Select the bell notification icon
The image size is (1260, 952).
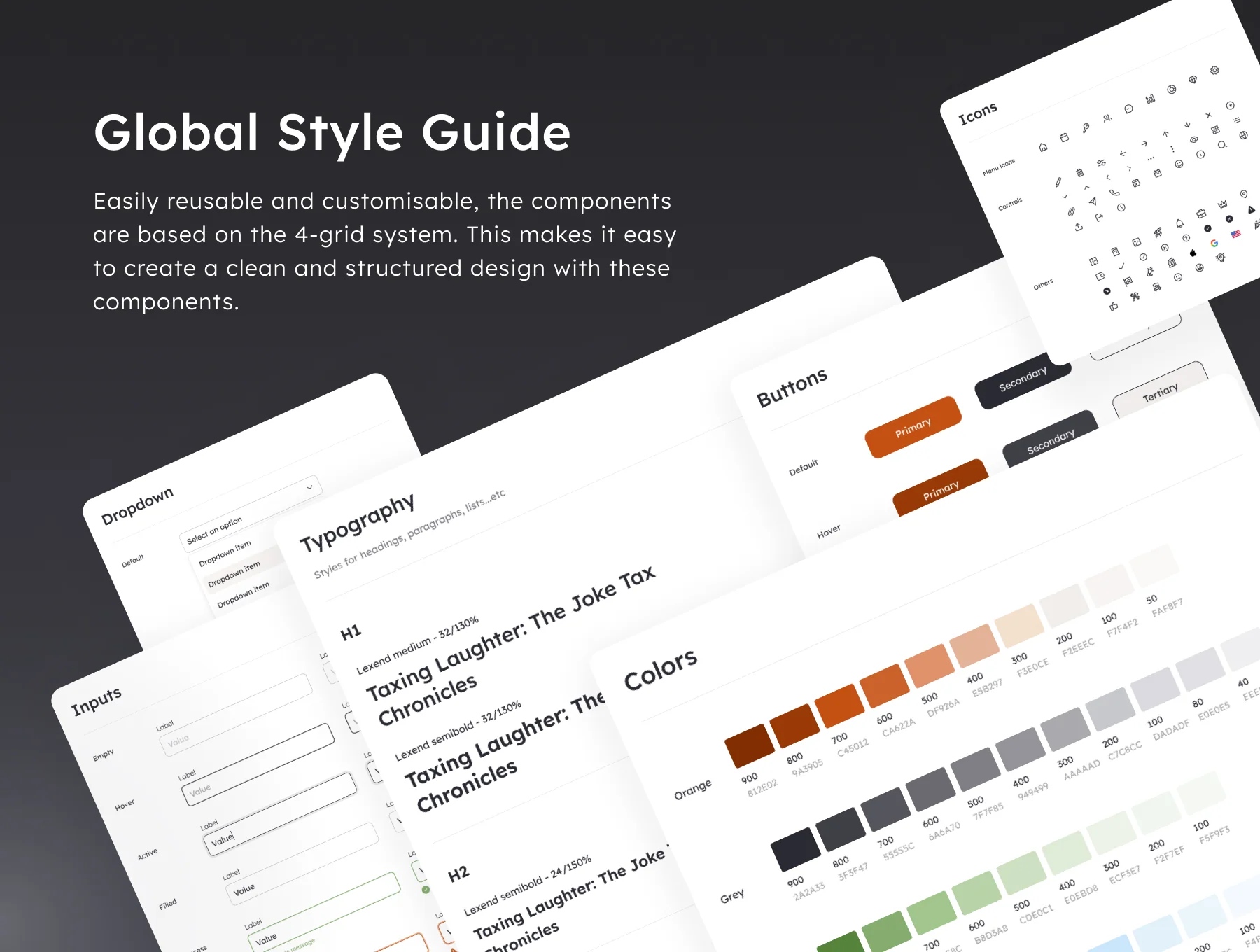click(x=1179, y=223)
